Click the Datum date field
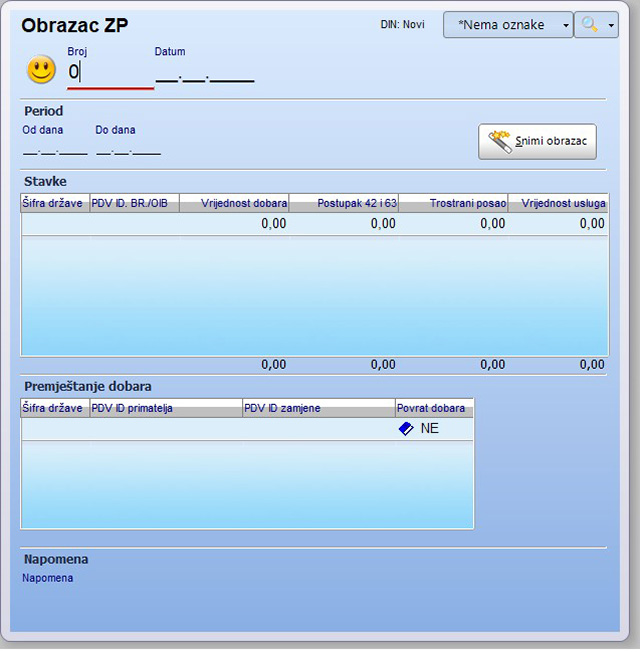Screen dimensions: 640x652 point(205,74)
